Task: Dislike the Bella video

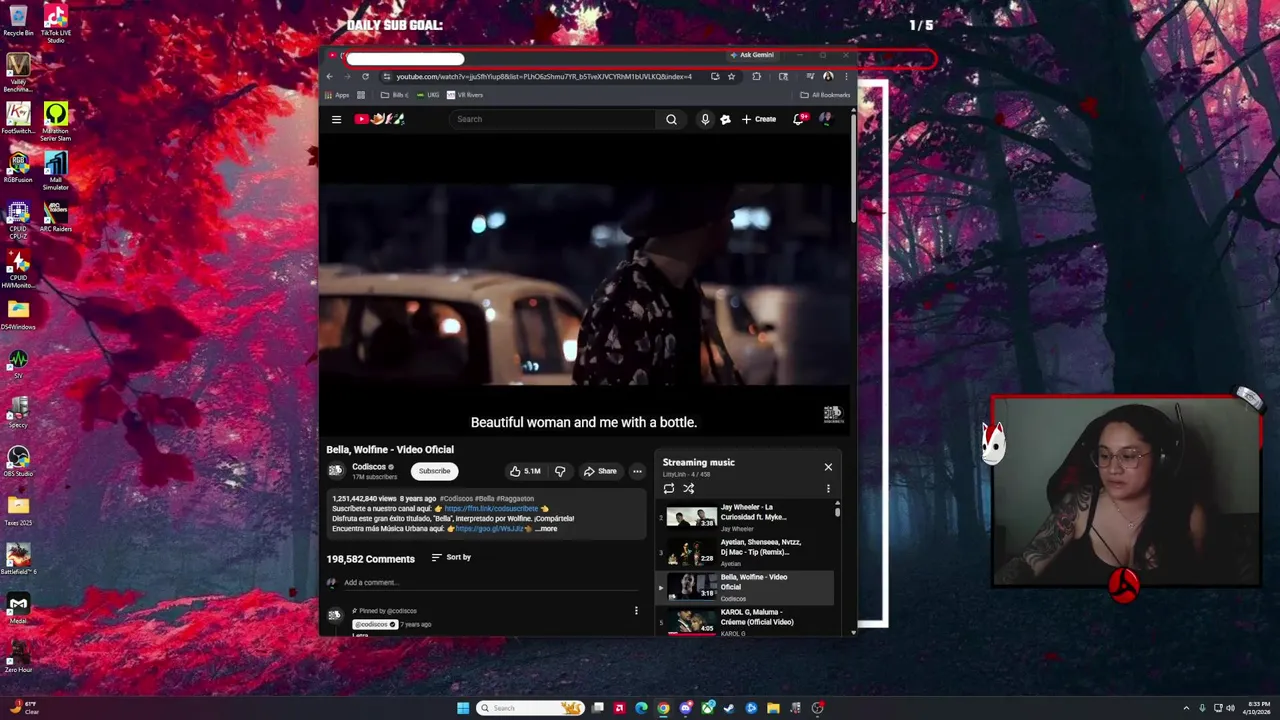Action: (560, 471)
